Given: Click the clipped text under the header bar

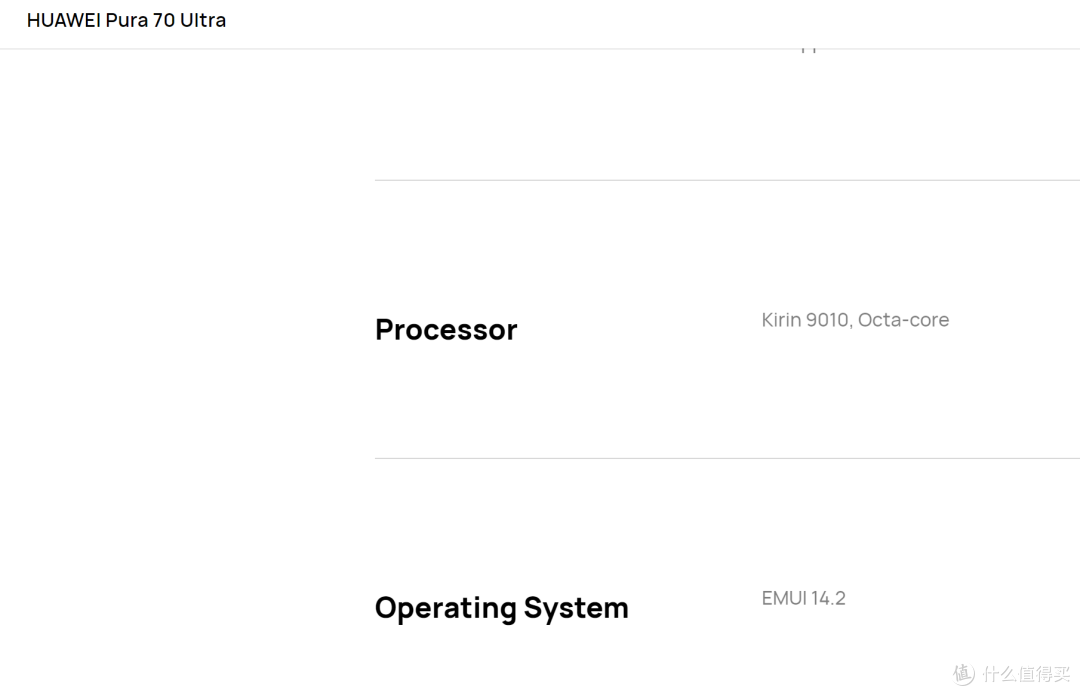Looking at the screenshot, I should [809, 50].
